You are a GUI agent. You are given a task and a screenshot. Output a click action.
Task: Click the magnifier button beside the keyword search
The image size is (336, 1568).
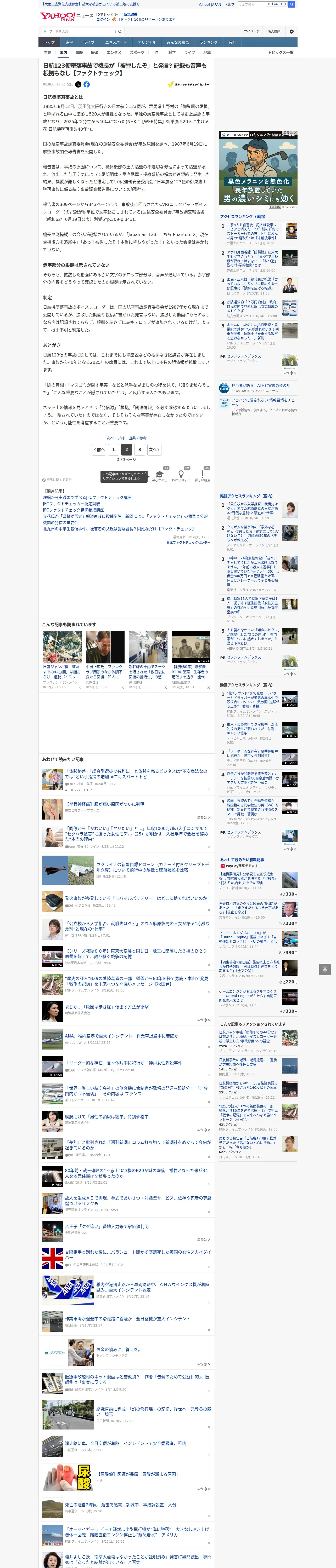click(120, 32)
